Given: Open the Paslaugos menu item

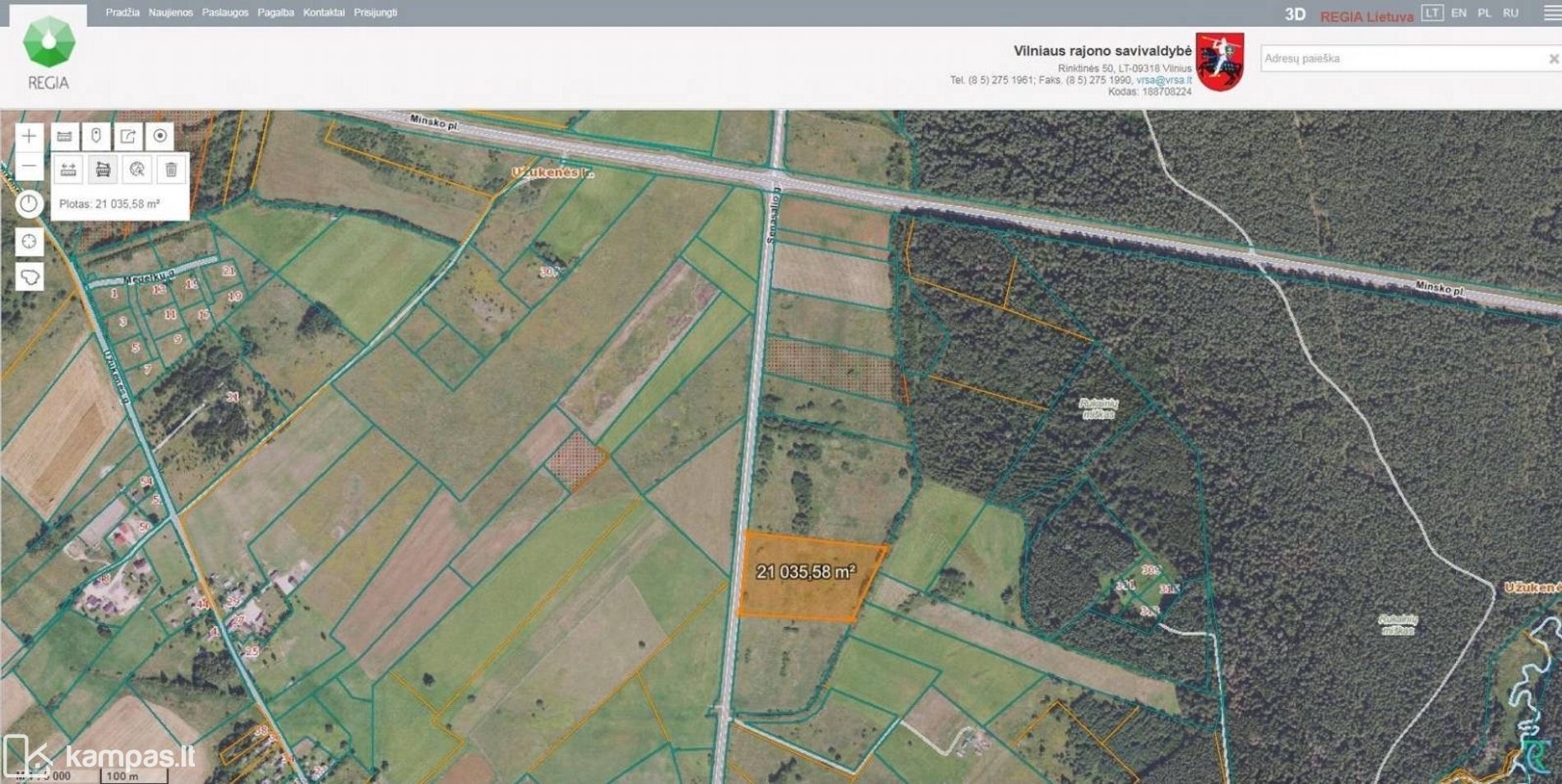Looking at the screenshot, I should [x=225, y=13].
